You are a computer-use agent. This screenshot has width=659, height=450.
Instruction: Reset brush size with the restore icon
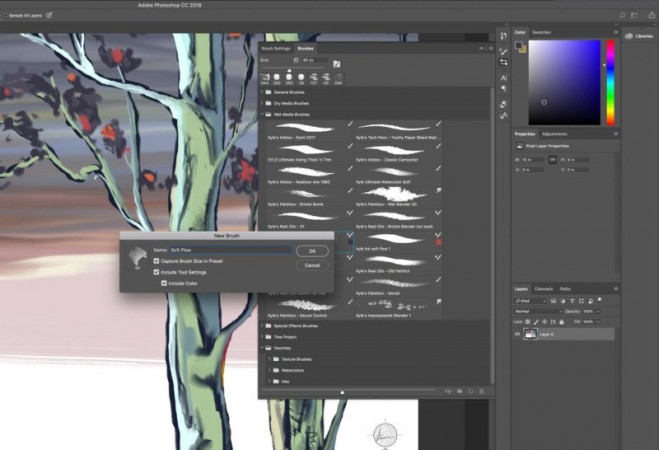tap(296, 61)
